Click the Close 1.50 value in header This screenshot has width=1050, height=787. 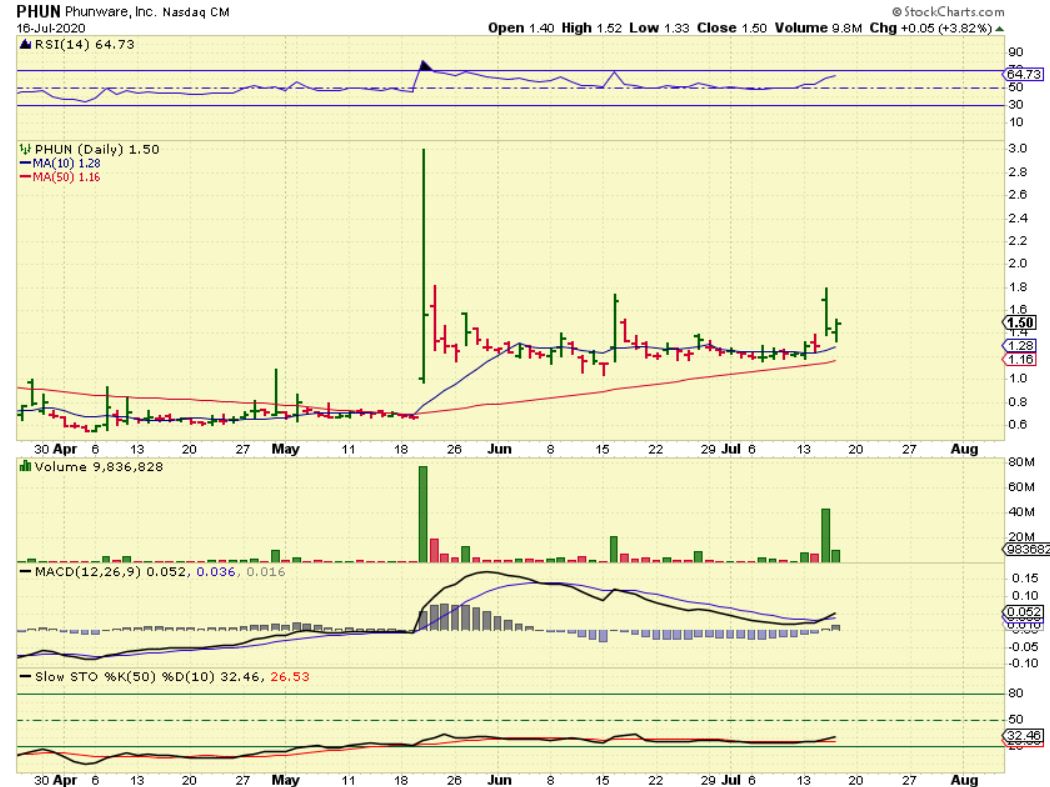point(731,28)
